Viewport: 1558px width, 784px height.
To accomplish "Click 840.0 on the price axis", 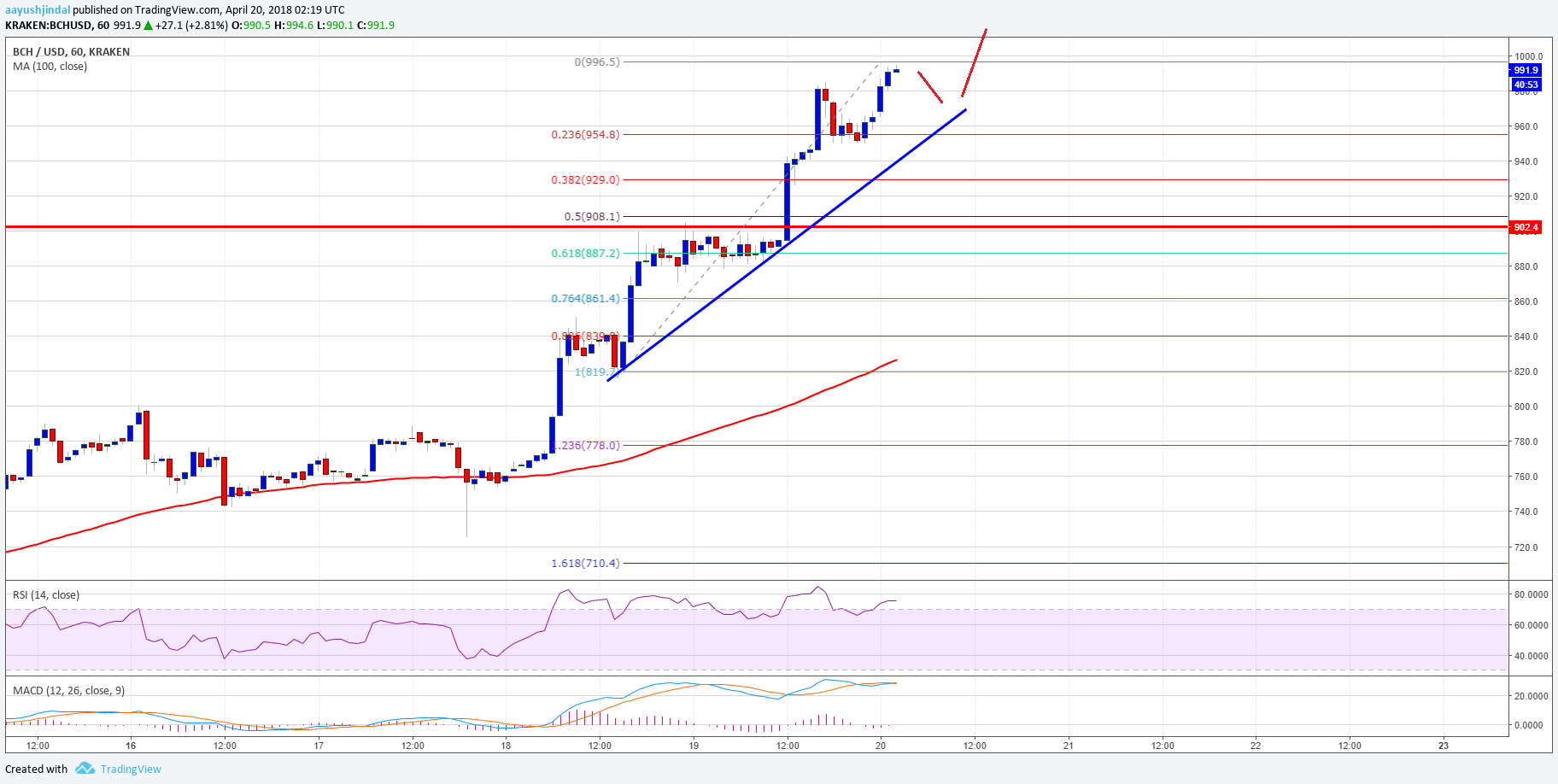I will 1526,336.
